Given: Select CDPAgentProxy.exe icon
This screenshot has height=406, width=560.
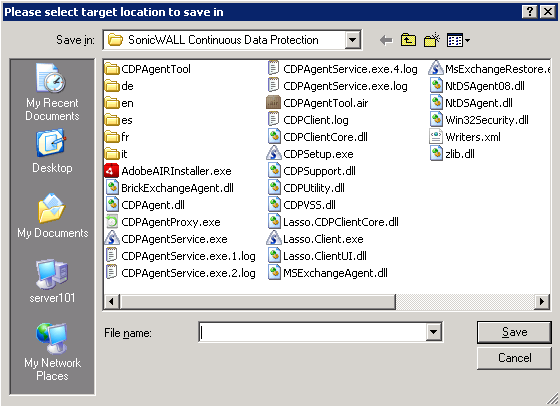Looking at the screenshot, I should [x=112, y=222].
